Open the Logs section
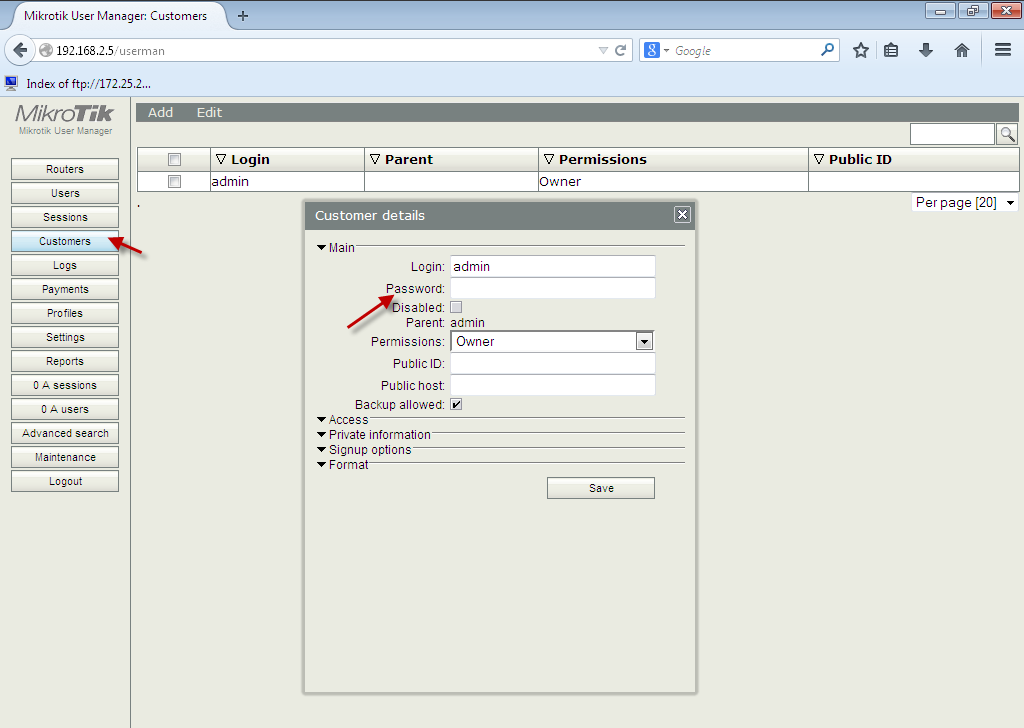Screen dimensions: 1024x728 (x=65, y=265)
